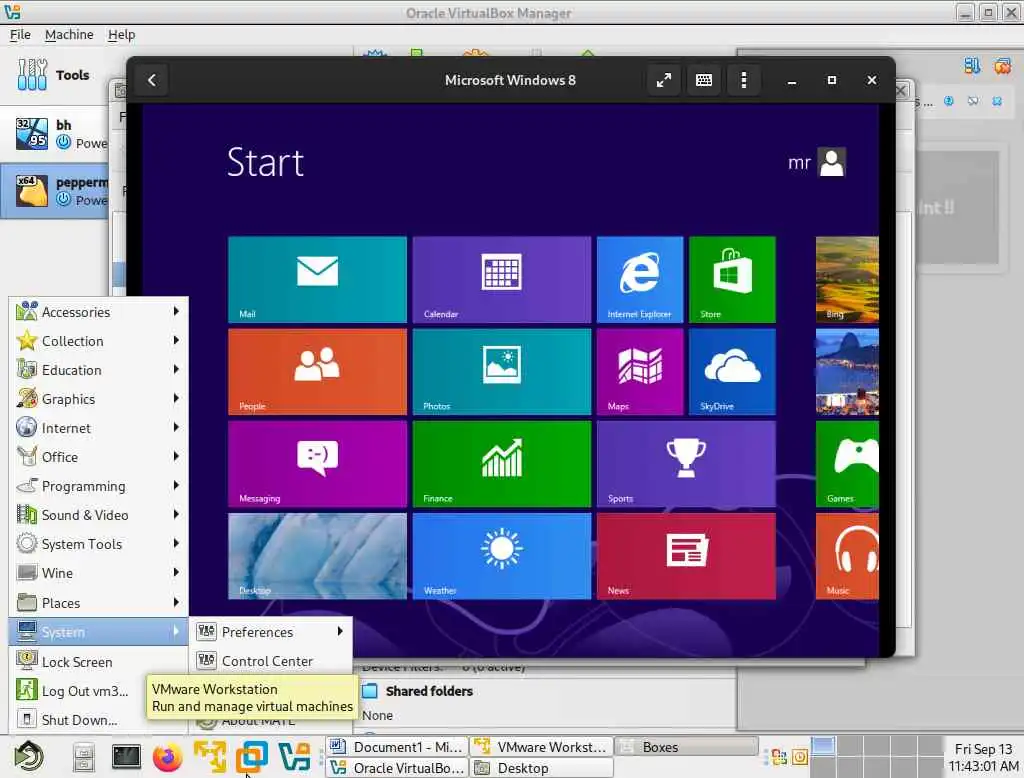This screenshot has height=778, width=1024.
Task: Click the mr user account avatar
Action: 832,162
